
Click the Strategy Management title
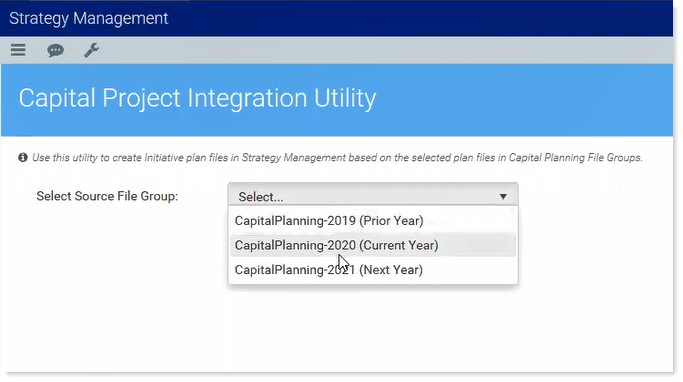tap(88, 18)
